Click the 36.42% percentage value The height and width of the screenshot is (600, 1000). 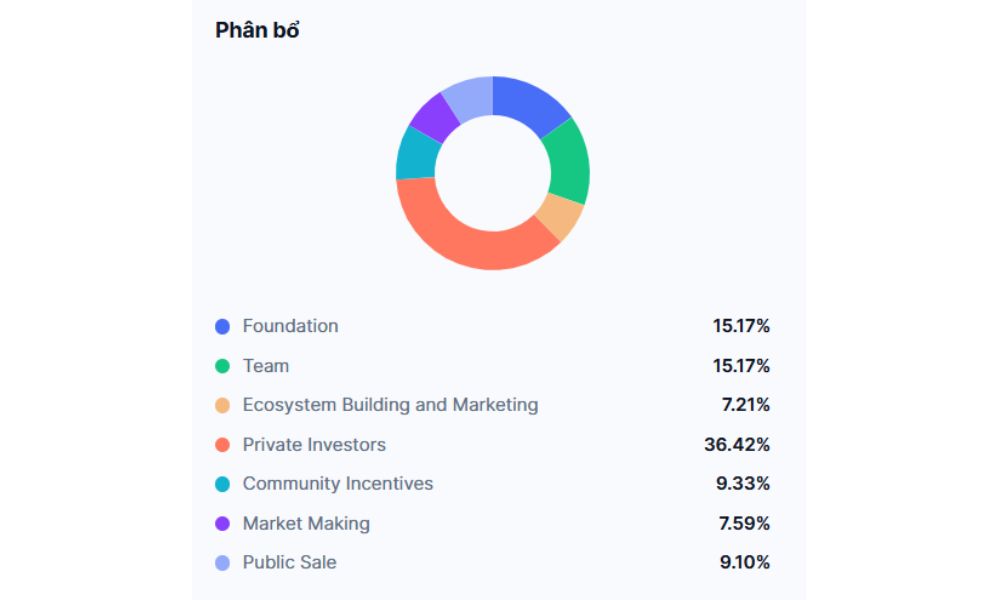(737, 445)
